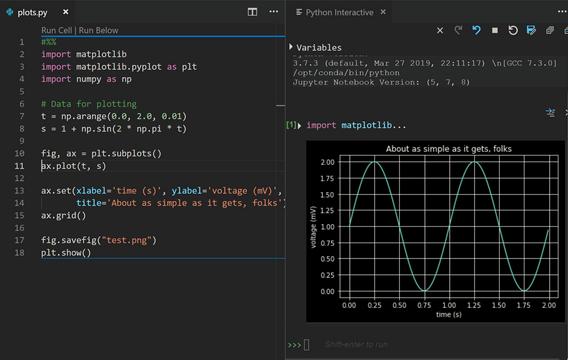The width and height of the screenshot is (568, 360).
Task: Focus the interactive input prompt field
Action: click(x=357, y=344)
